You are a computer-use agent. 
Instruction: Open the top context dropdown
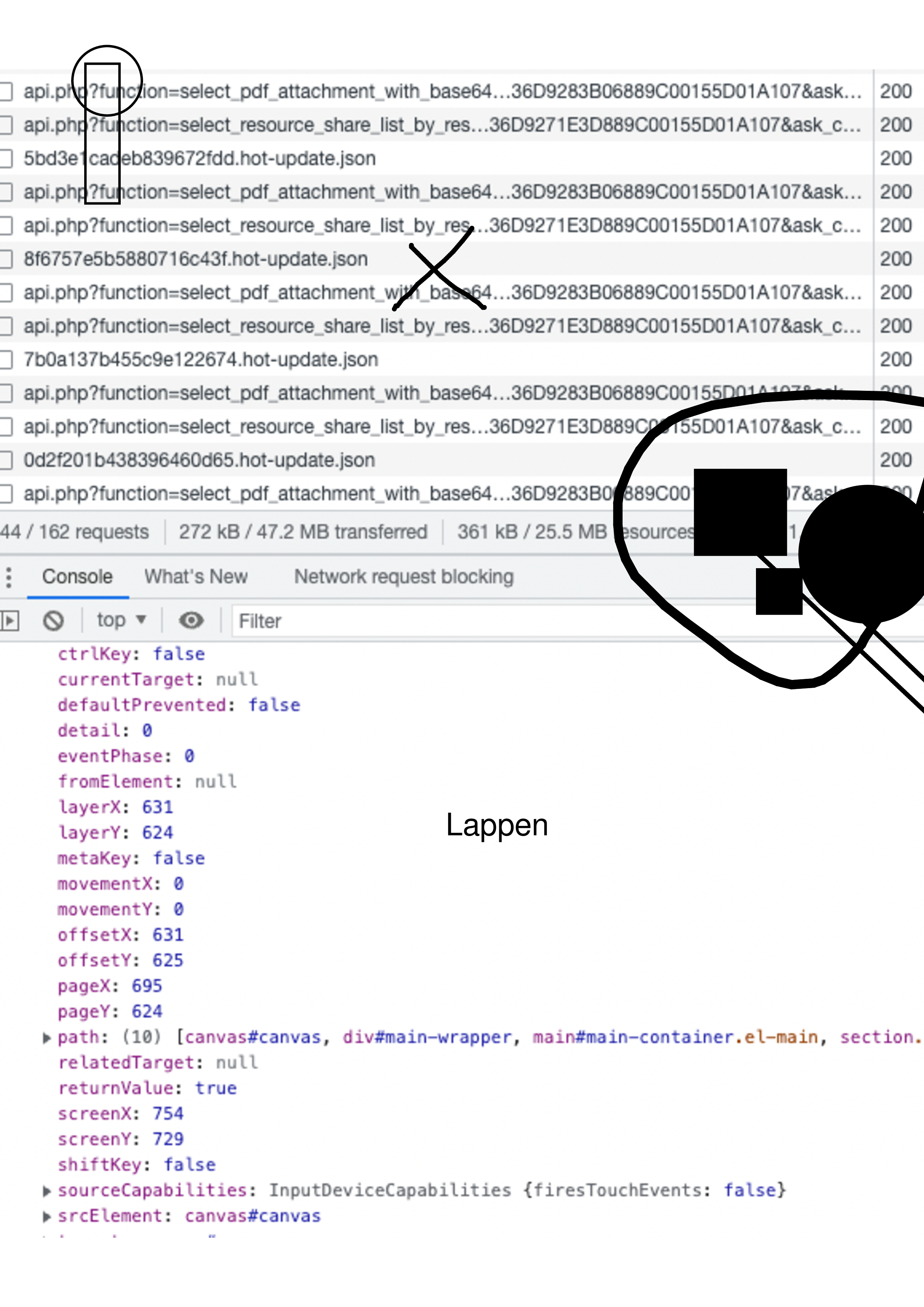click(x=121, y=620)
